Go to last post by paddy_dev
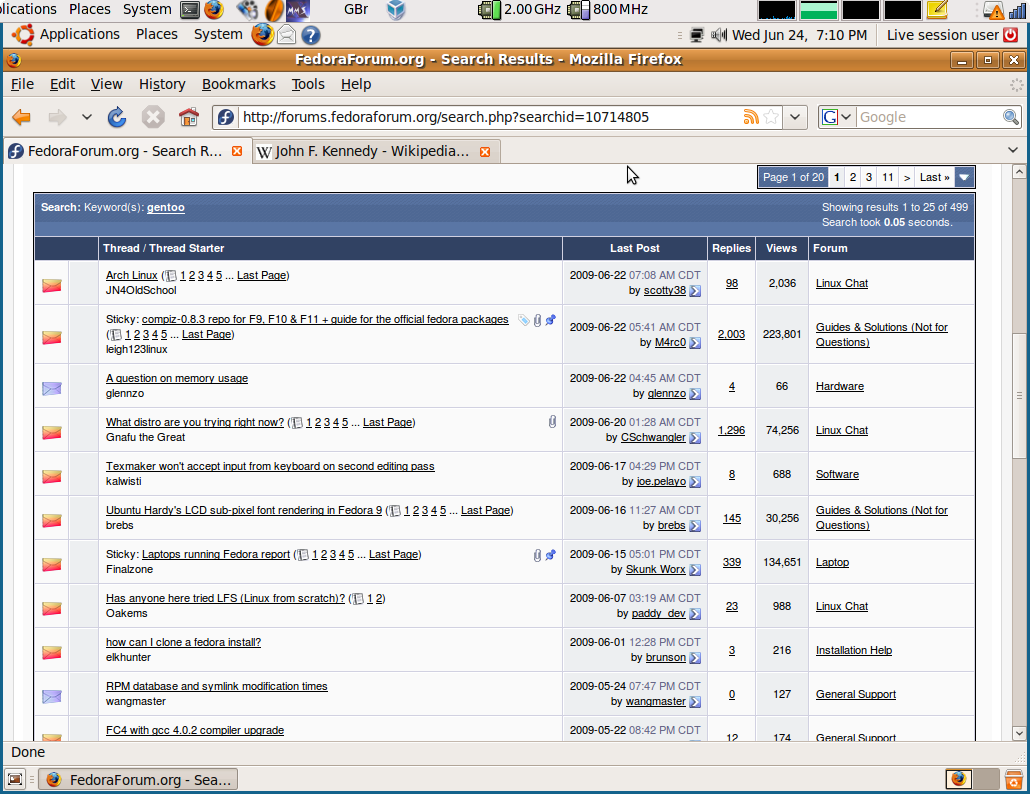 (695, 614)
